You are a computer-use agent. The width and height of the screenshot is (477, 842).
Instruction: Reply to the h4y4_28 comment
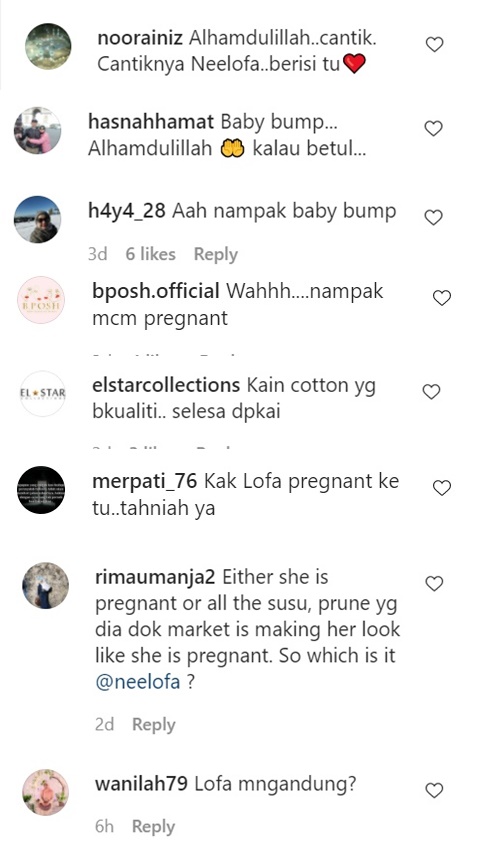pyautogui.click(x=215, y=255)
